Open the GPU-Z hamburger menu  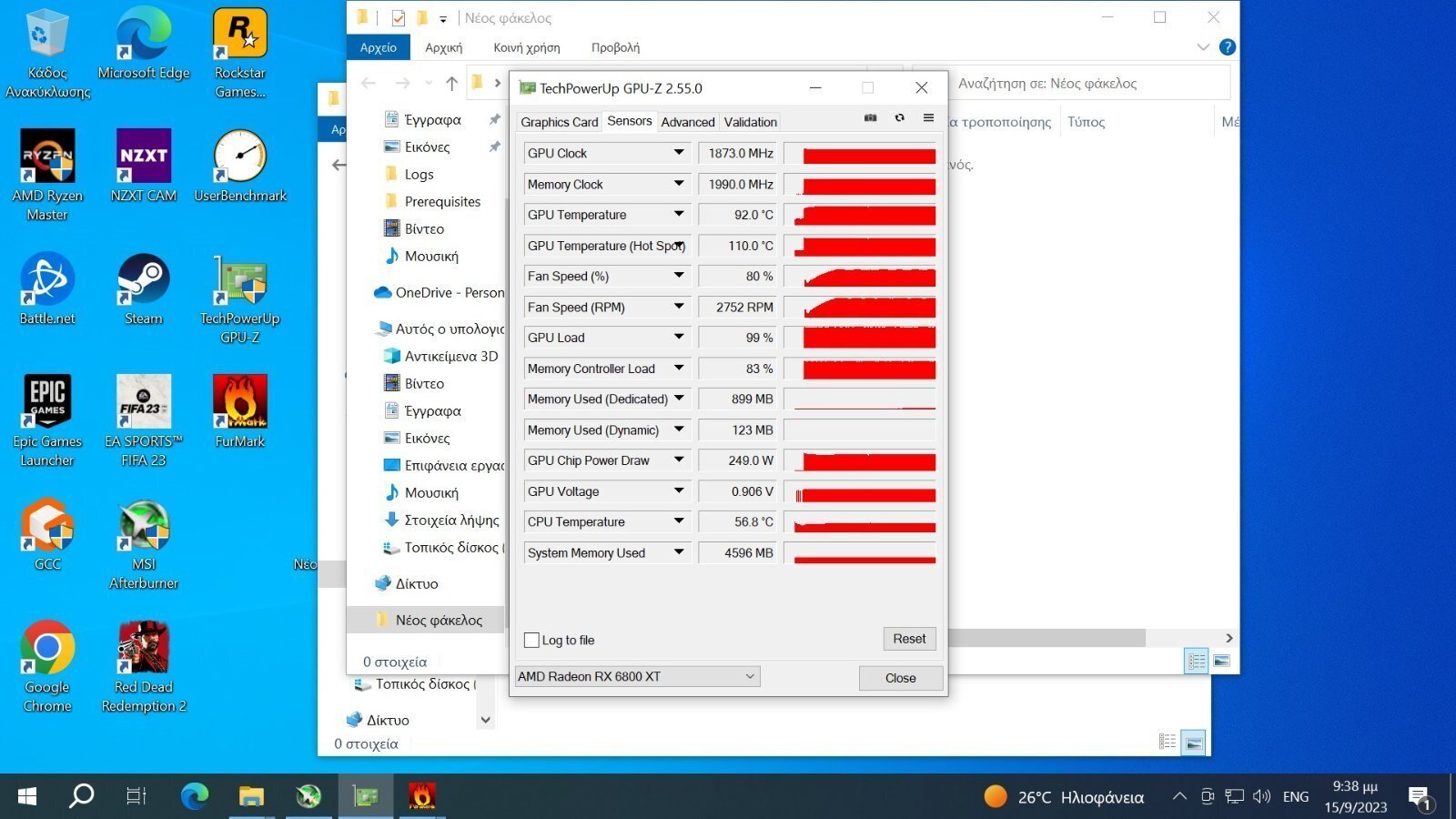tap(928, 117)
